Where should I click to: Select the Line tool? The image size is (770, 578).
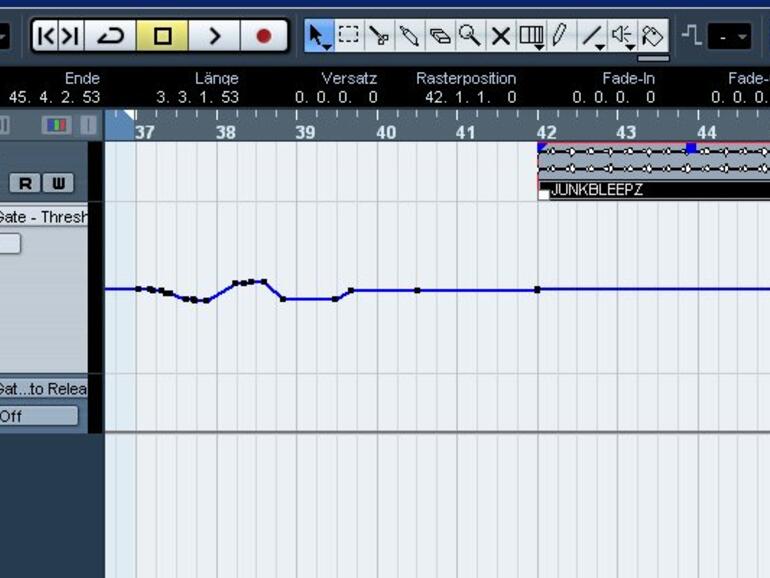[x=591, y=35]
